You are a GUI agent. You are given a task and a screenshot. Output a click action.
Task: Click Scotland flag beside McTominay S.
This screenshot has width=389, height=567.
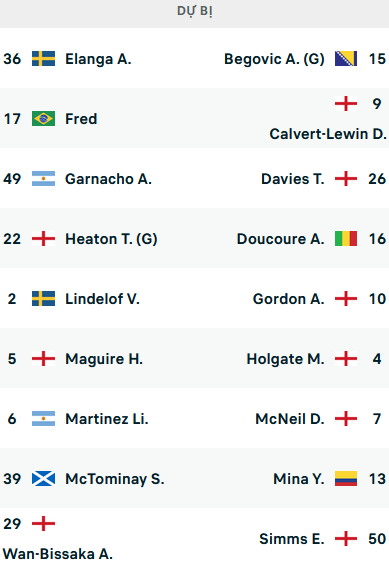43,479
